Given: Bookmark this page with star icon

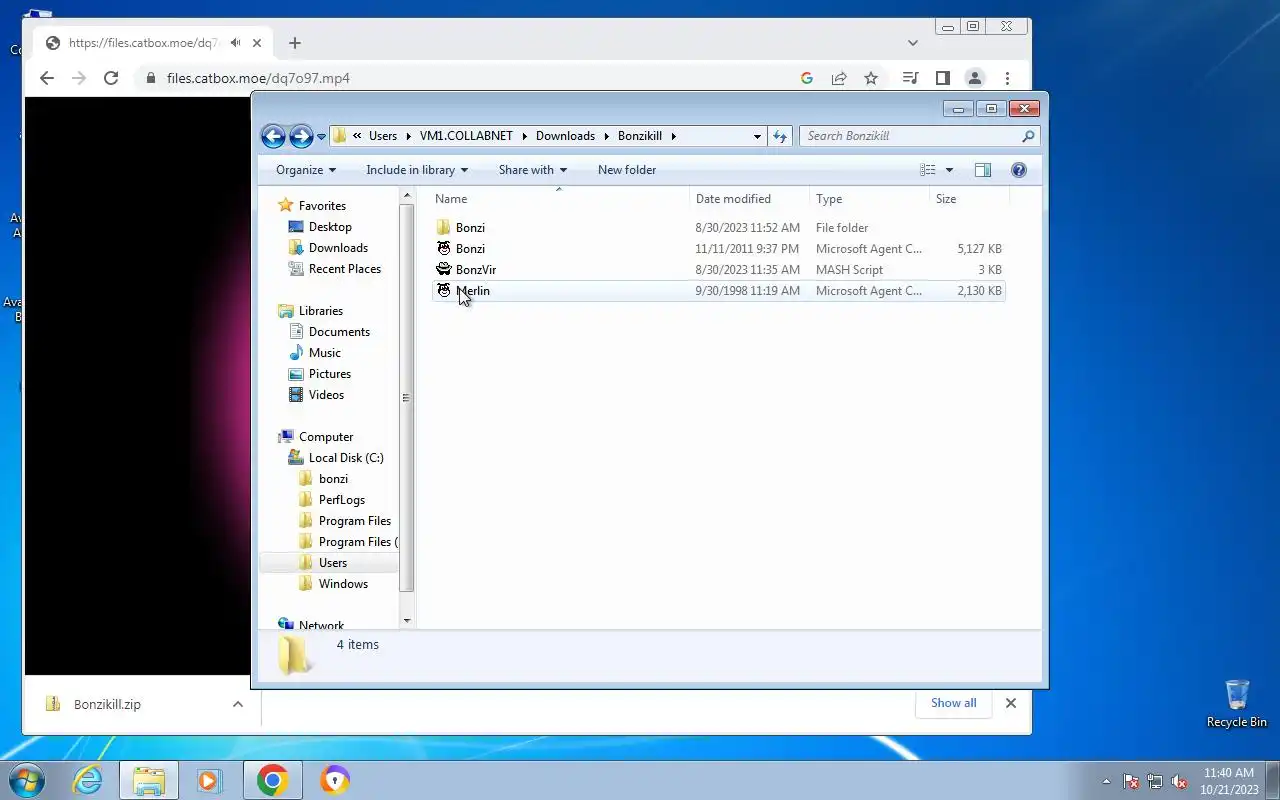Looking at the screenshot, I should (x=871, y=78).
